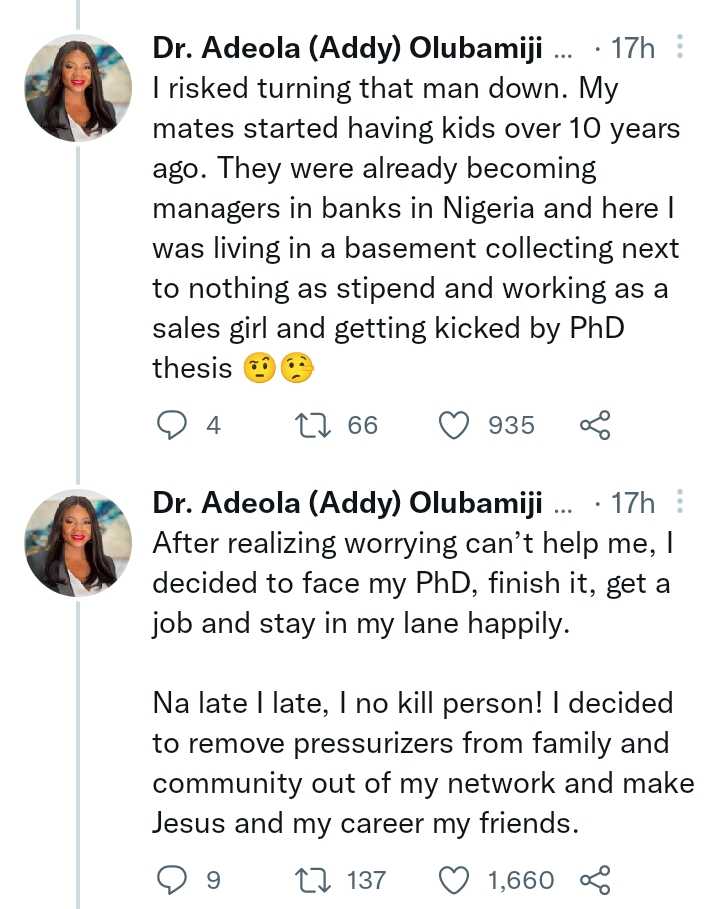Open Dr. Adeola Olubamiji's name on second tweet
Viewport: 720px width, 909px height.
point(347,502)
